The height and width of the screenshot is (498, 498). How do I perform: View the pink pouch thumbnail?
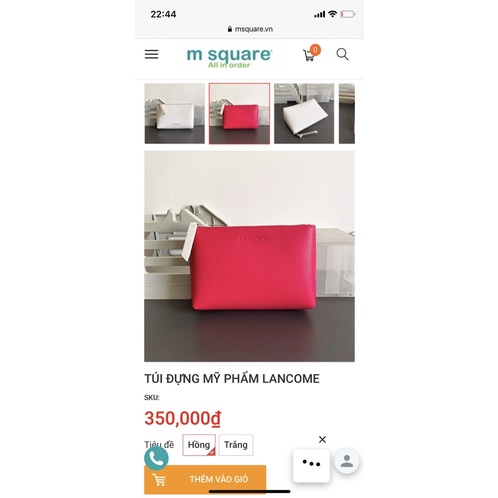(x=239, y=114)
